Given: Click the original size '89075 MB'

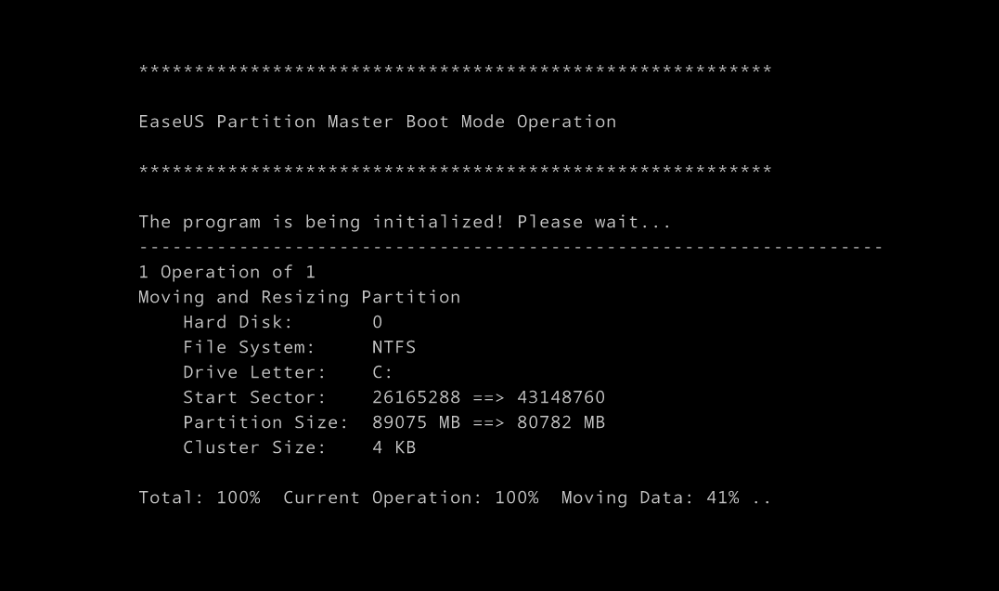Looking at the screenshot, I should pyautogui.click(x=416, y=422).
